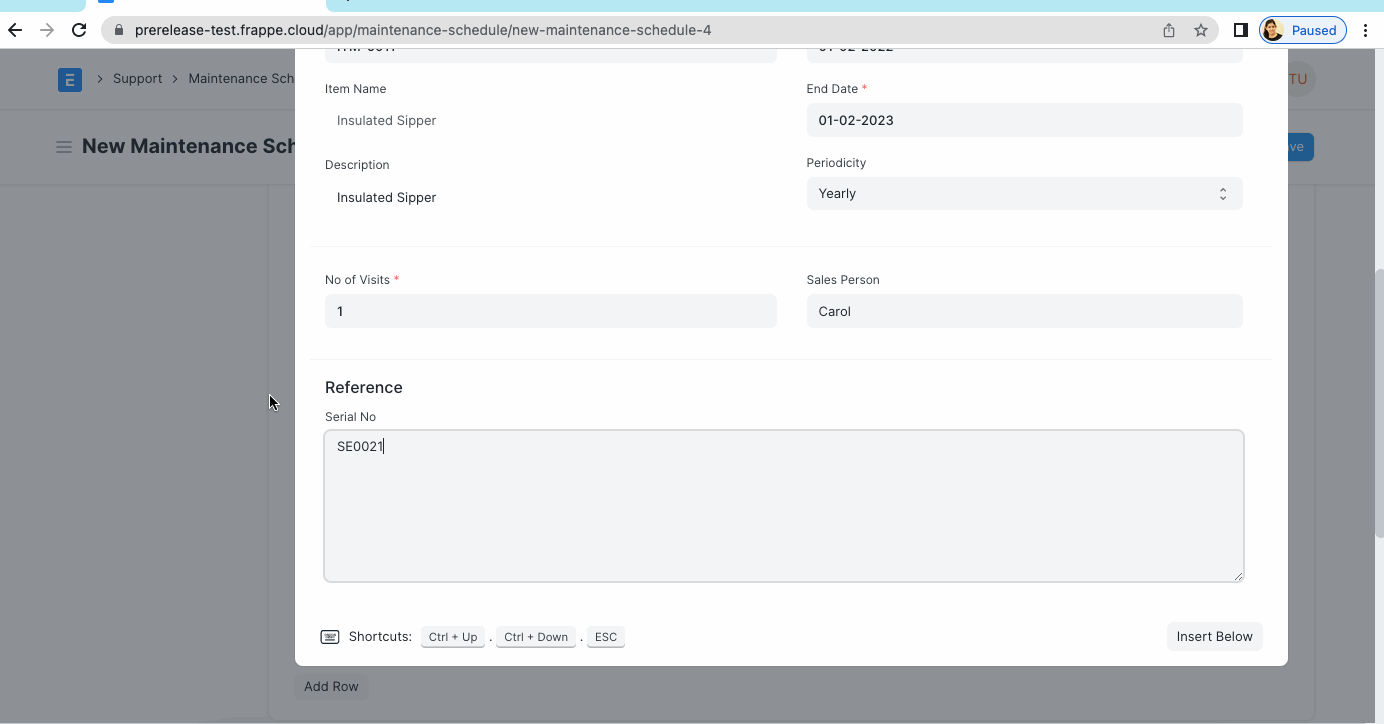Click the ESC shortcut key label
Image resolution: width=1384 pixels, height=724 pixels.
pyautogui.click(x=606, y=637)
